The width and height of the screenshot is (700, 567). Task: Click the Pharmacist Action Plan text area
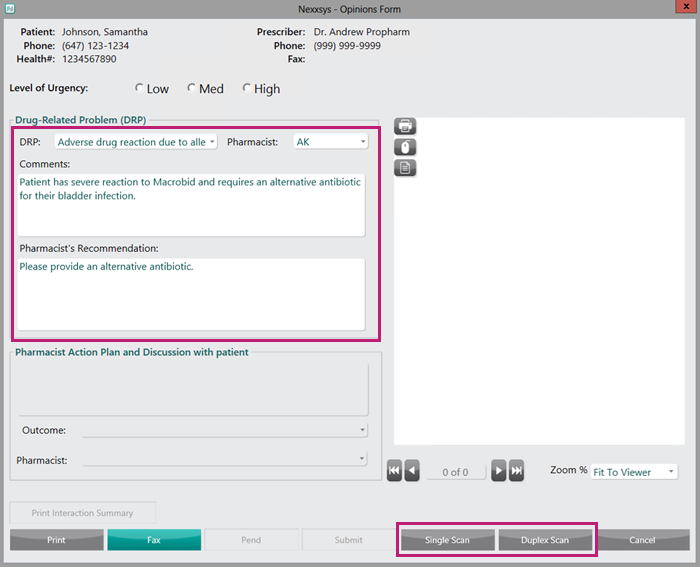[x=193, y=389]
